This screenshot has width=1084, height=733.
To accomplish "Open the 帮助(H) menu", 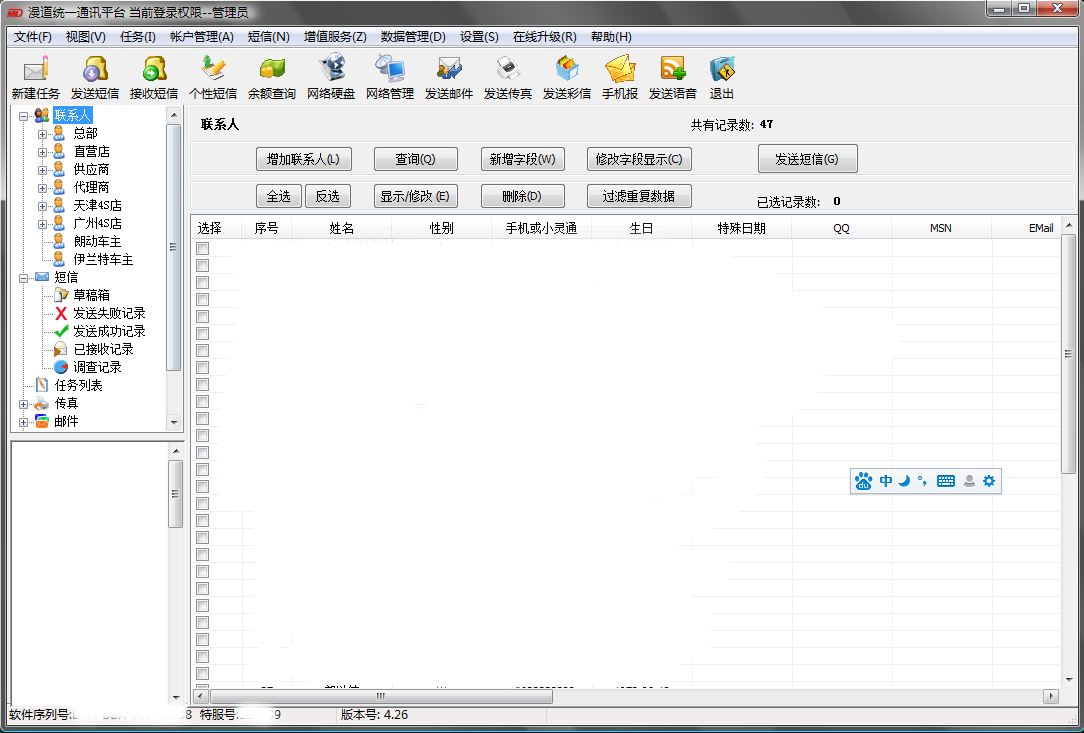I will coord(611,37).
